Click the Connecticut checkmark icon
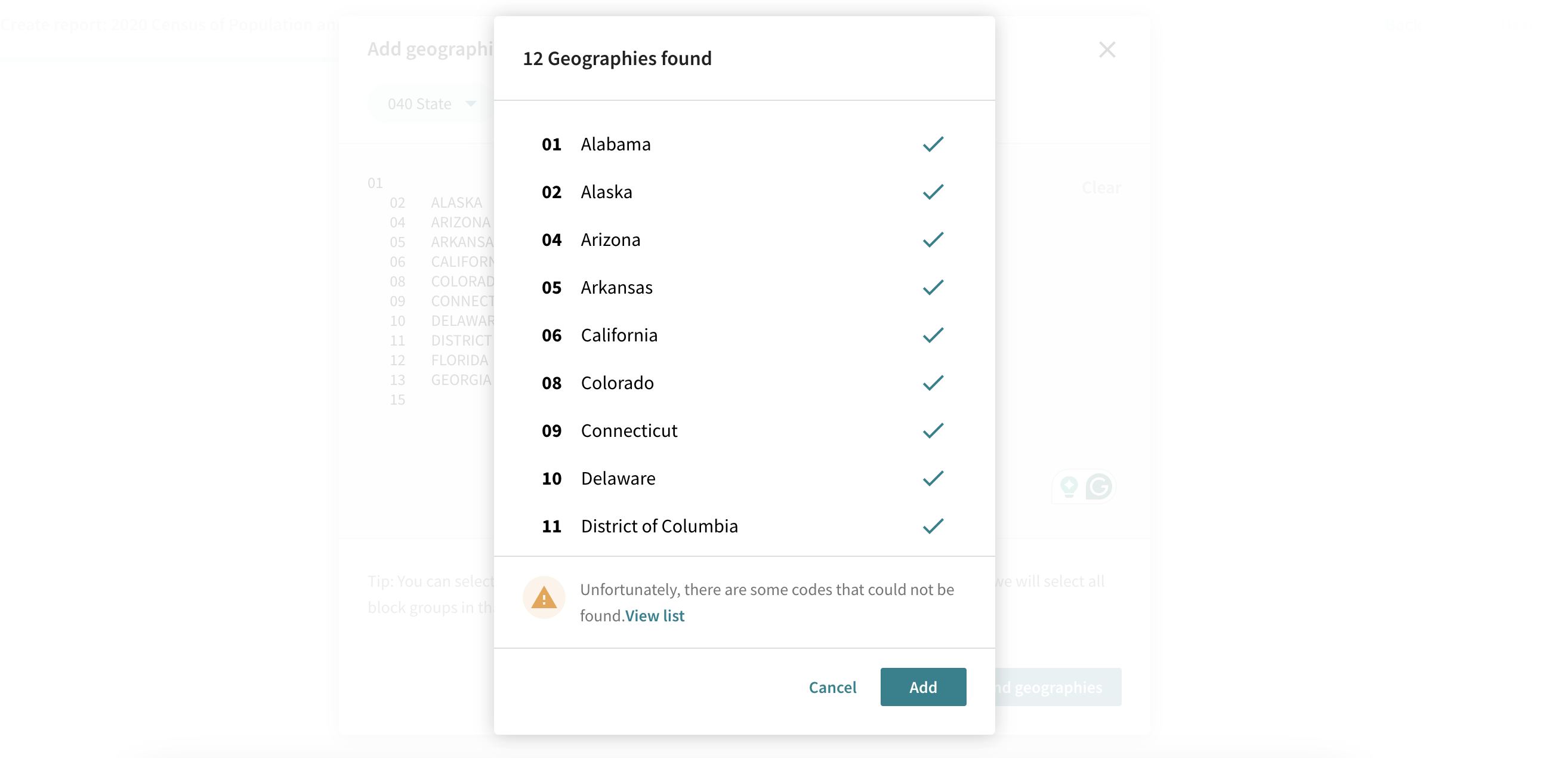The width and height of the screenshot is (1568, 758). (x=933, y=430)
